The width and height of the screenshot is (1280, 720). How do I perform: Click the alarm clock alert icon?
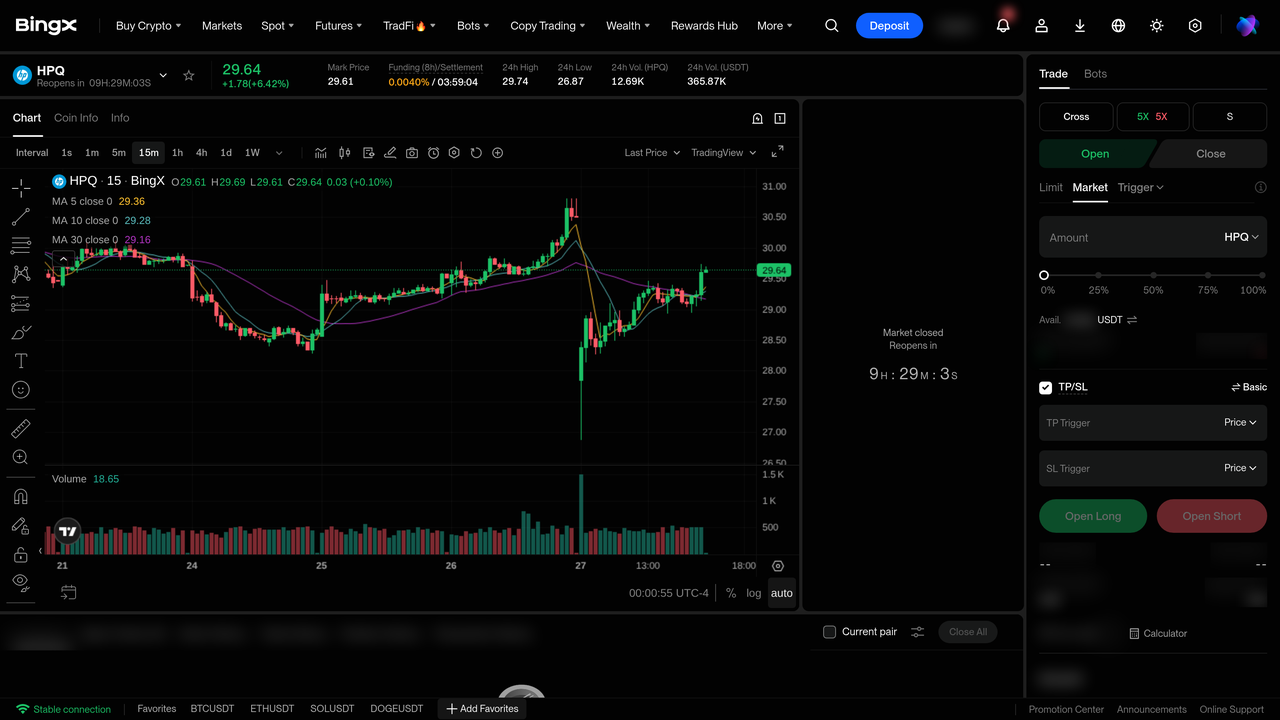(433, 153)
